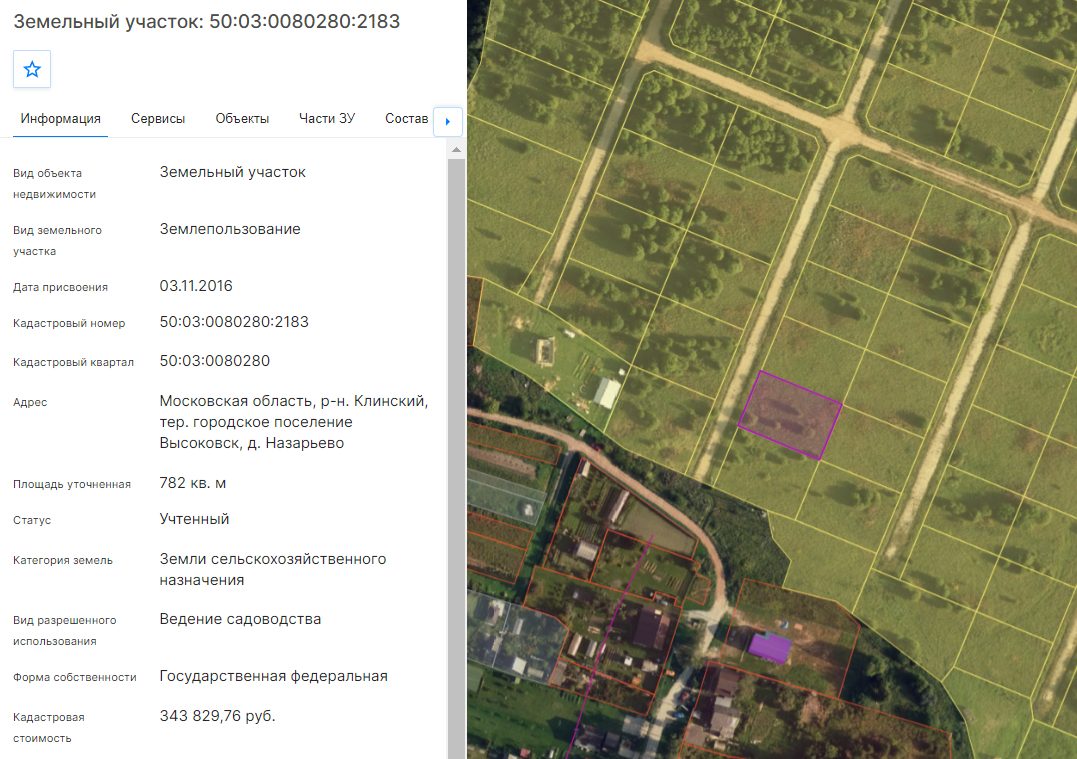The image size is (1077, 759).
Task: Click the label Кадастровая стоимость
Action: [49, 727]
